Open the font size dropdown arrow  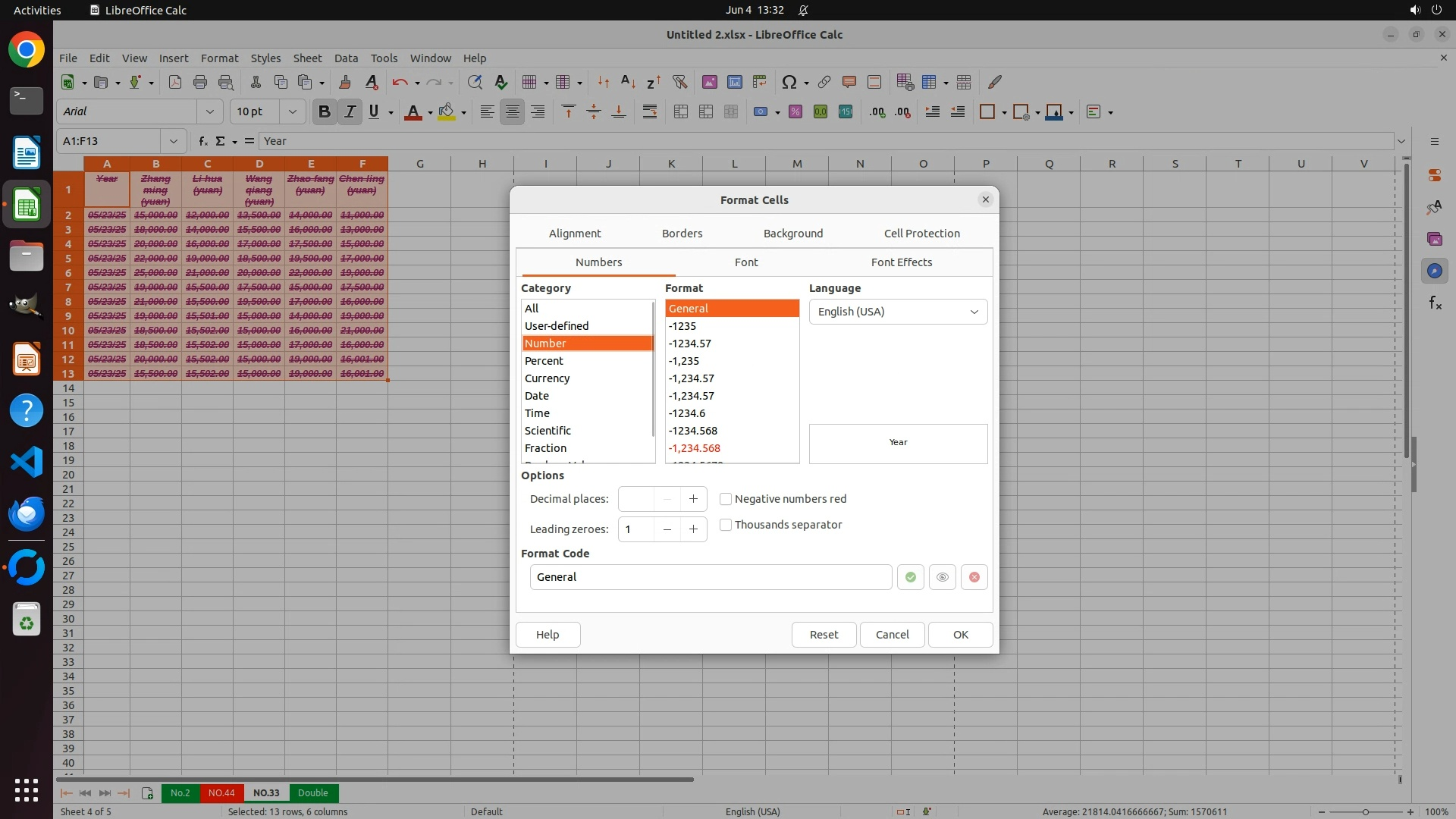(x=292, y=112)
